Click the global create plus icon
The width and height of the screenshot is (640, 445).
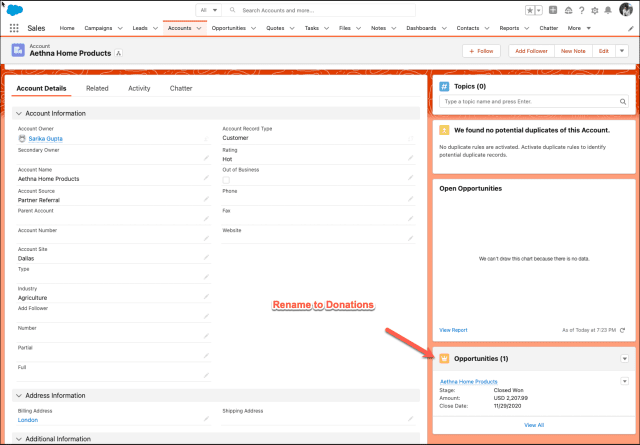(553, 10)
